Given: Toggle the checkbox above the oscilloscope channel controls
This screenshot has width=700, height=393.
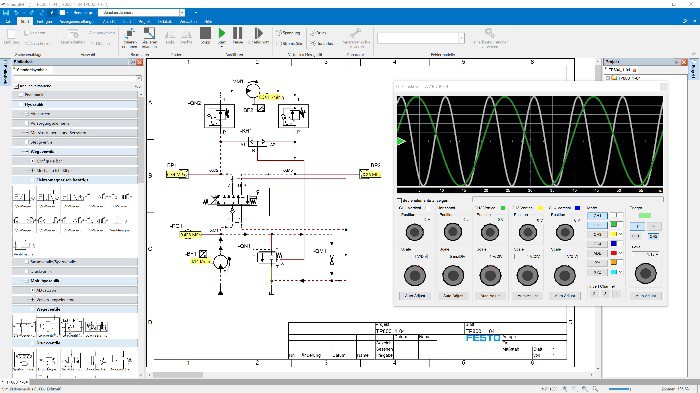Looking at the screenshot, I should [x=400, y=201].
